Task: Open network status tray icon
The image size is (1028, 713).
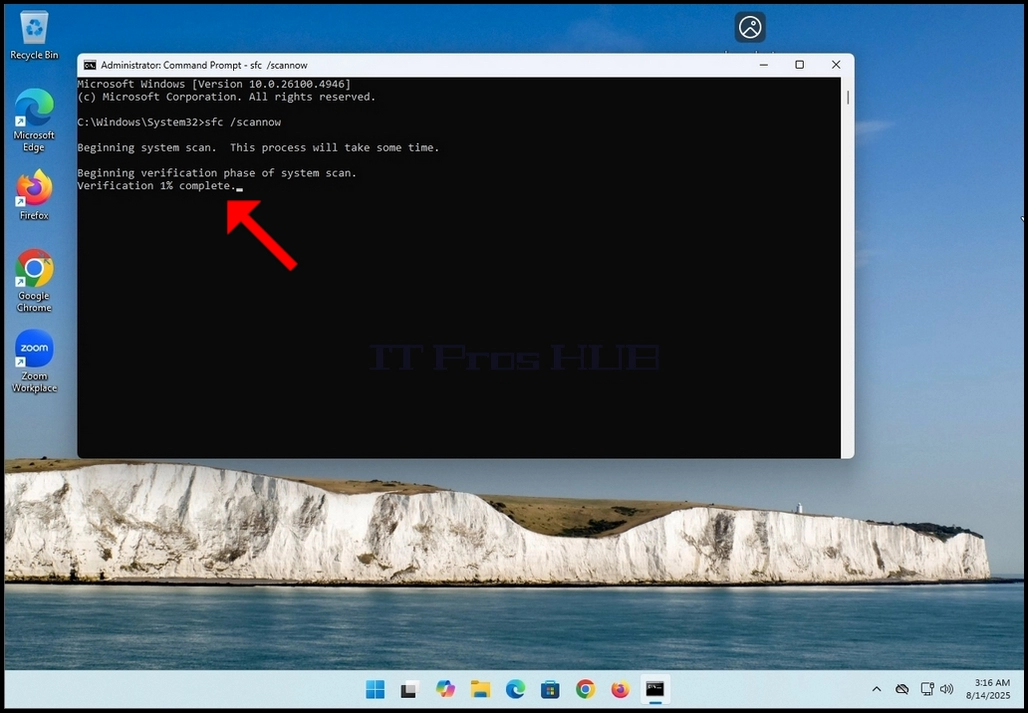Action: (927, 689)
